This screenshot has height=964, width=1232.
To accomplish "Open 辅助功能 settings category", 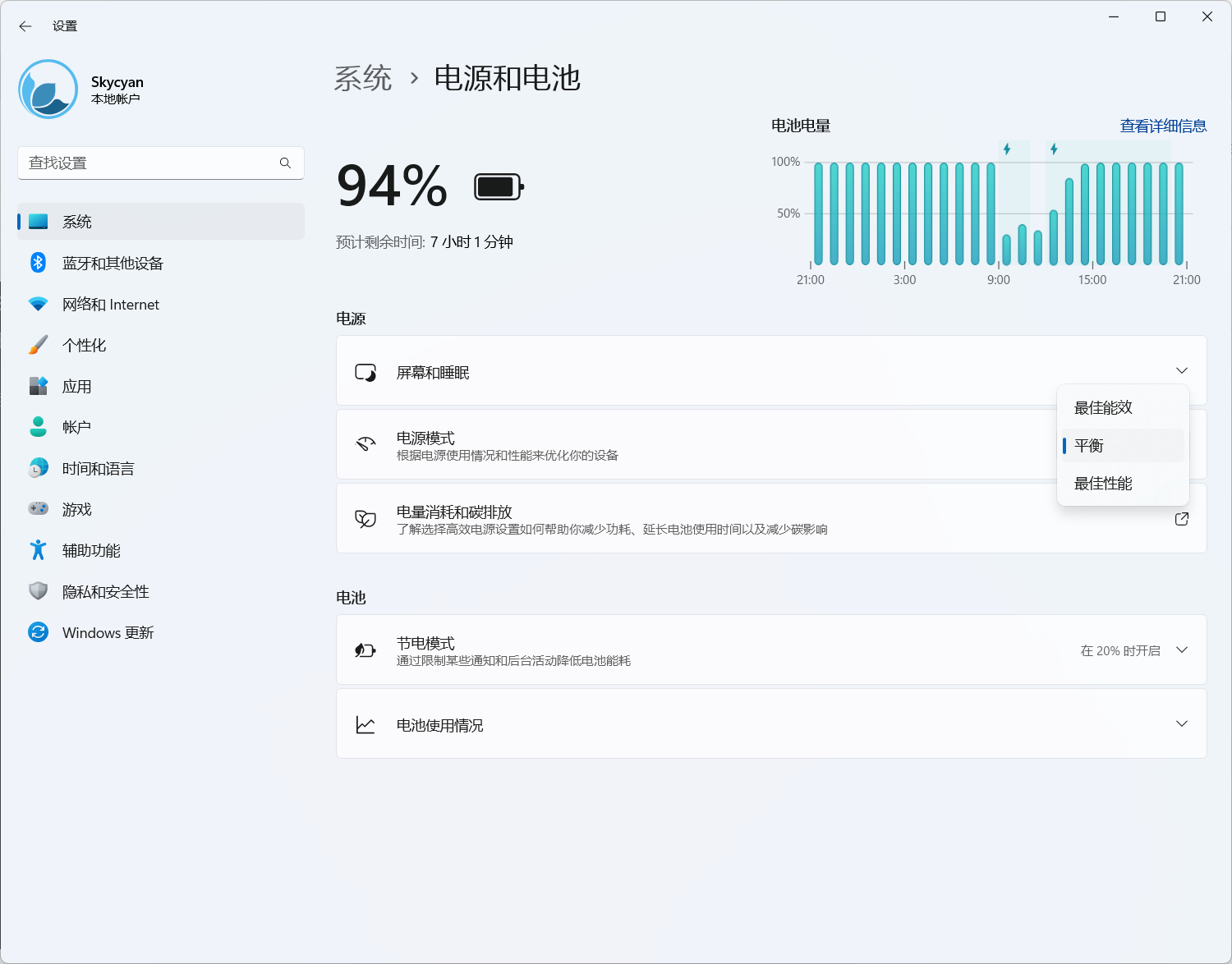I will 161,550.
